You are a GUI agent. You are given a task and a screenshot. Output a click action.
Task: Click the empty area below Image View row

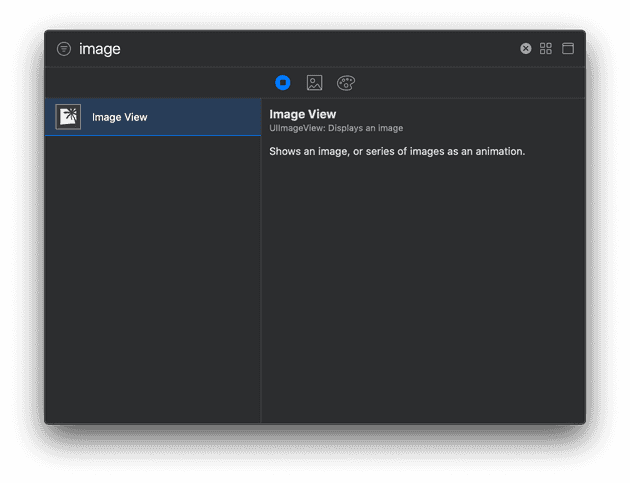[153, 279]
